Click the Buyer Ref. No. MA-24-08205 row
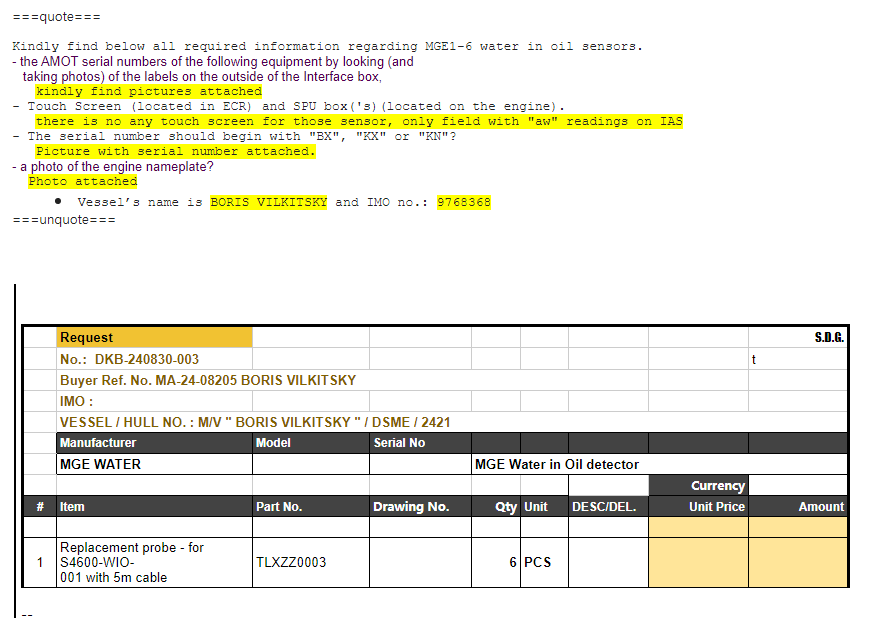The height and width of the screenshot is (618, 881). pos(208,380)
